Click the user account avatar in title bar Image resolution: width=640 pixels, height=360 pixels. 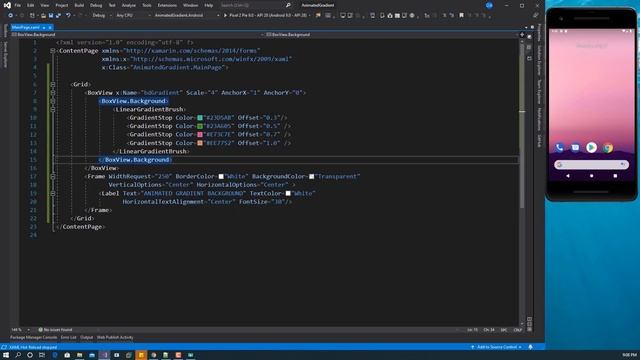tap(489, 5)
